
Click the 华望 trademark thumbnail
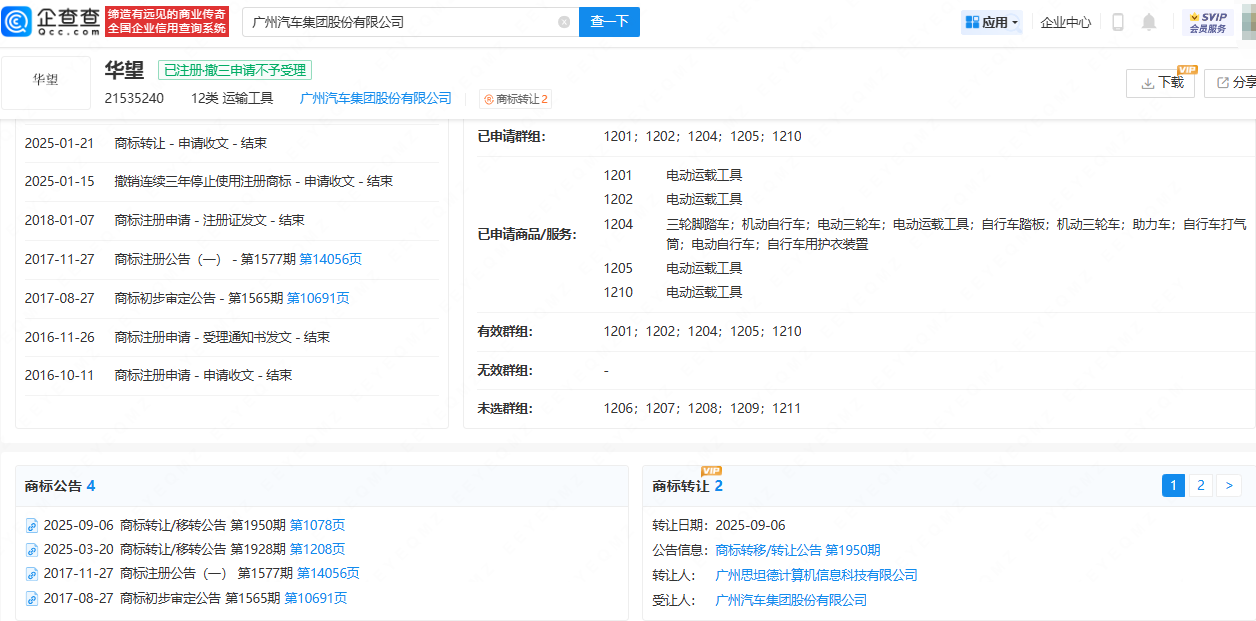tap(46, 82)
